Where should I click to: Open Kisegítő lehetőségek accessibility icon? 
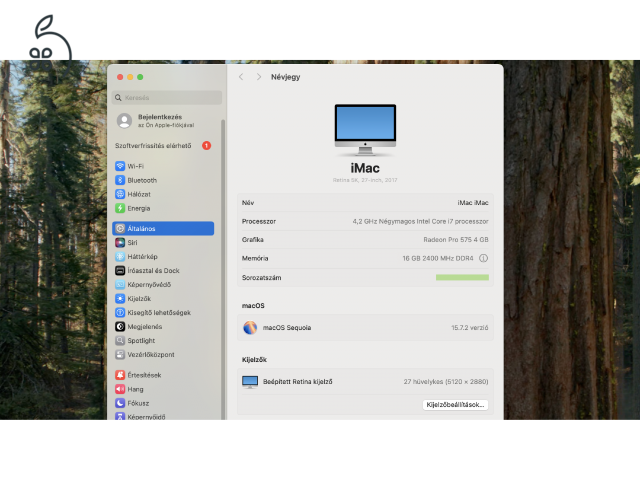[x=120, y=313]
